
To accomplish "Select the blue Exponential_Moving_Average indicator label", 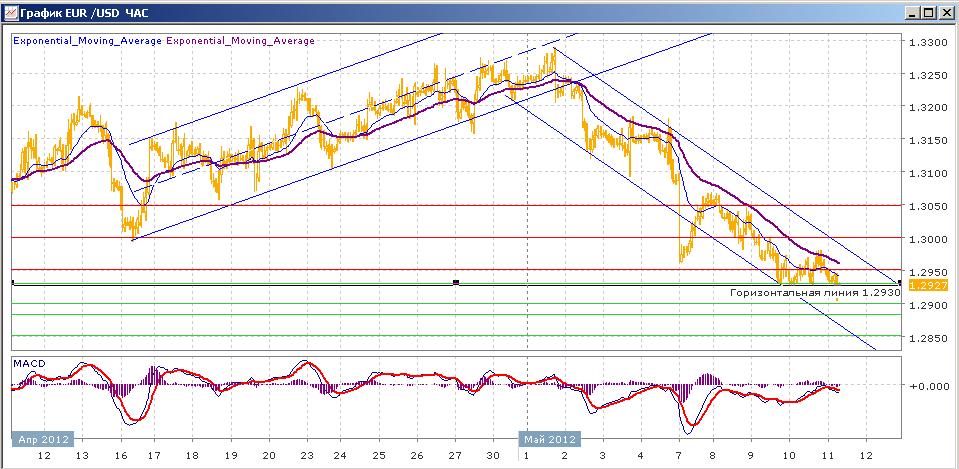I will [87, 41].
